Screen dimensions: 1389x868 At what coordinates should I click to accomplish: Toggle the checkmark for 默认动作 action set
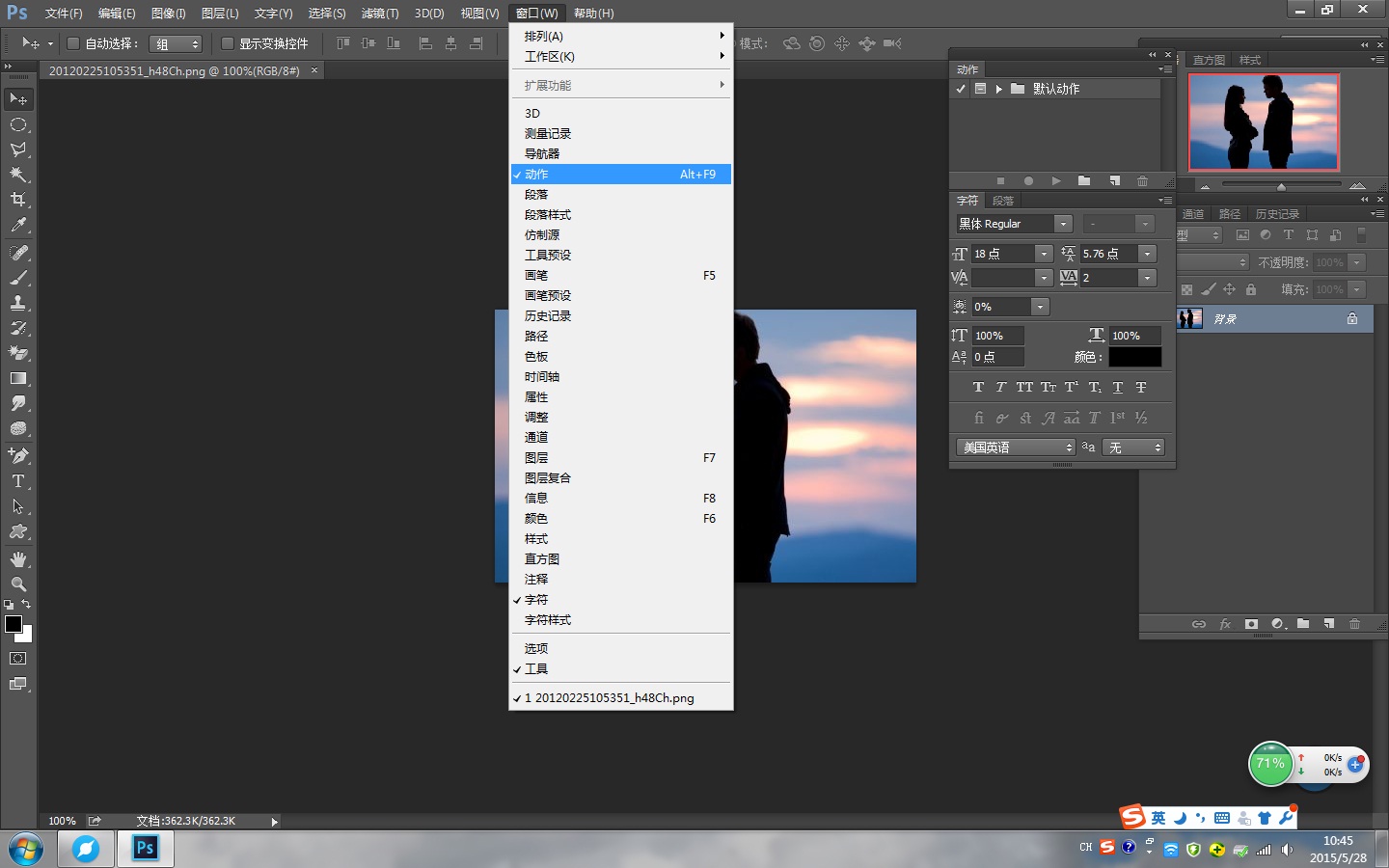pos(961,89)
